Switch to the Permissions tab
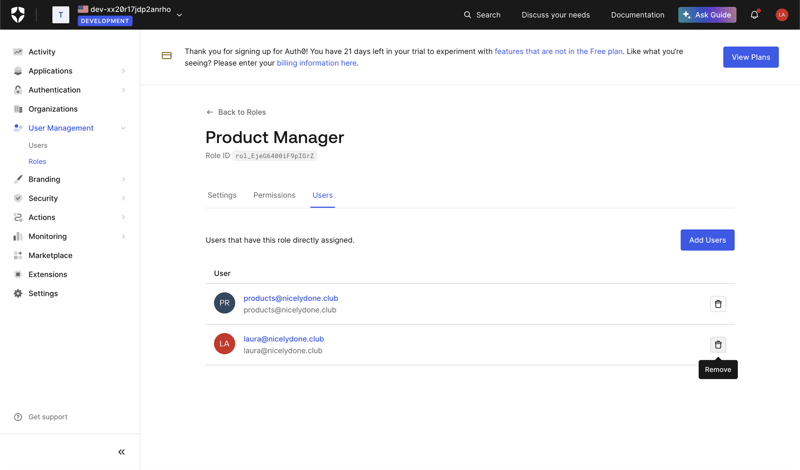Image resolution: width=800 pixels, height=470 pixels. pos(274,195)
